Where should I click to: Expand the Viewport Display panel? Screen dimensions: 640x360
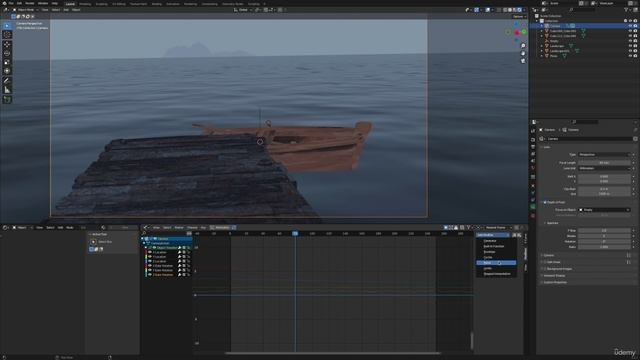pyautogui.click(x=554, y=276)
